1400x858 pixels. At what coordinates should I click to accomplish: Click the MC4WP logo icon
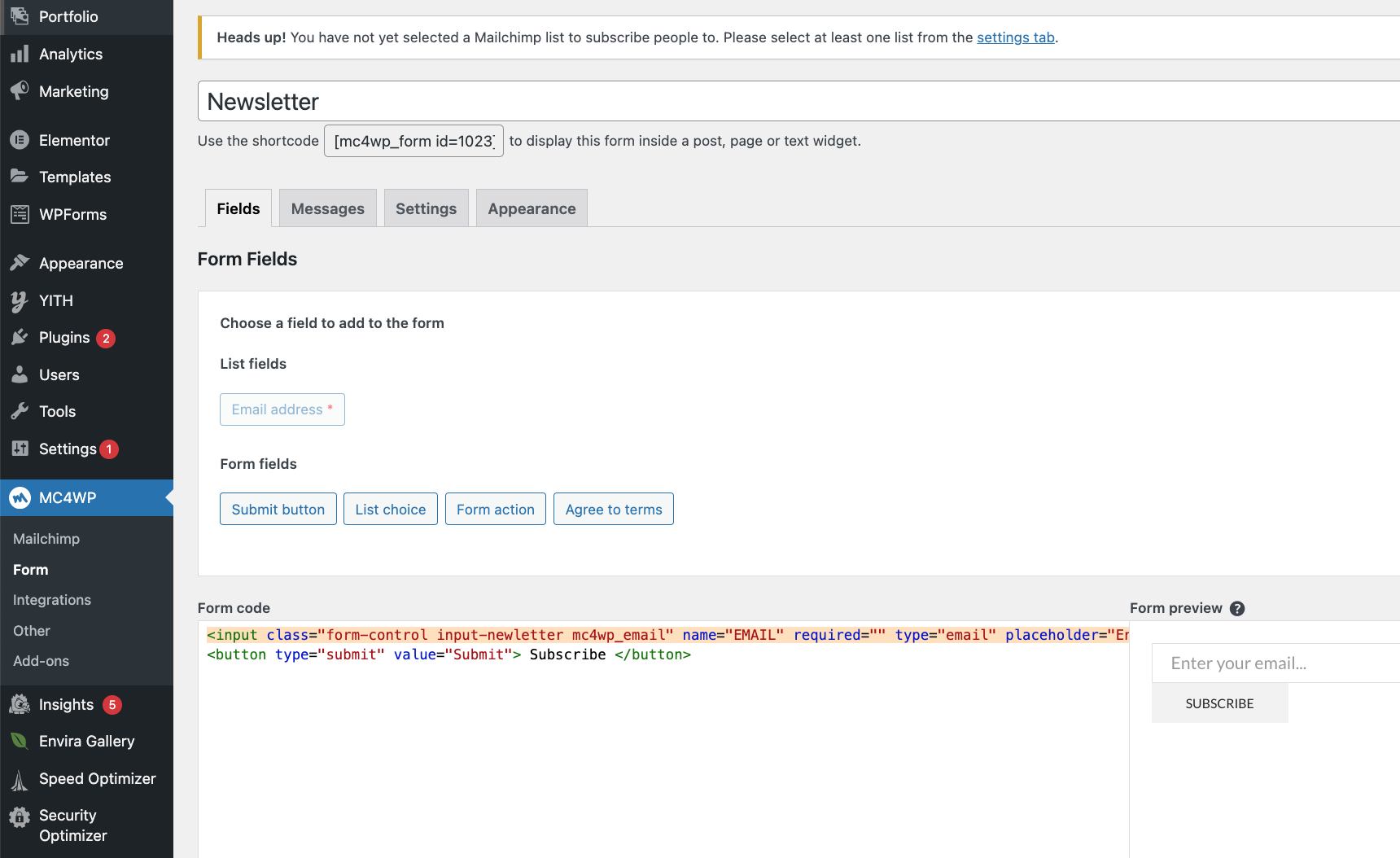(x=20, y=497)
